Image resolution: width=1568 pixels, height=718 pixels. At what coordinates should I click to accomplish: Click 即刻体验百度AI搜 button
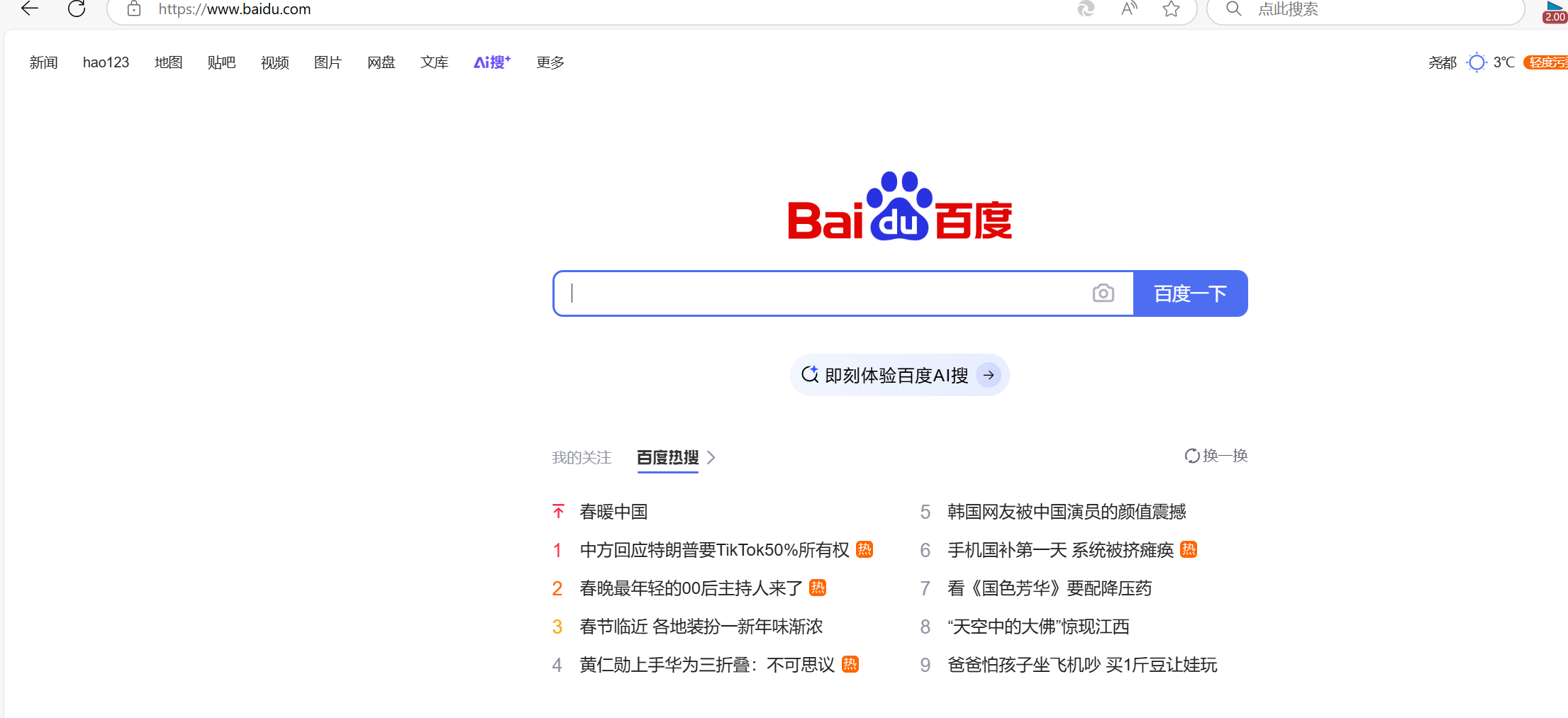point(900,375)
